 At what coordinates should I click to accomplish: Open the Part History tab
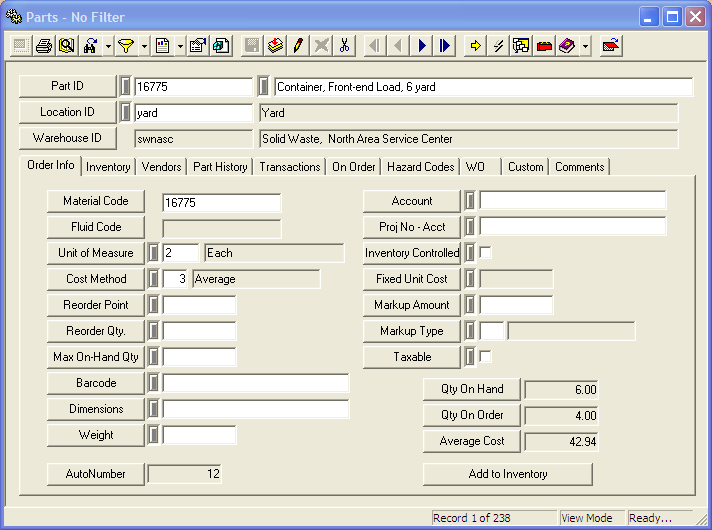pyautogui.click(x=220, y=167)
